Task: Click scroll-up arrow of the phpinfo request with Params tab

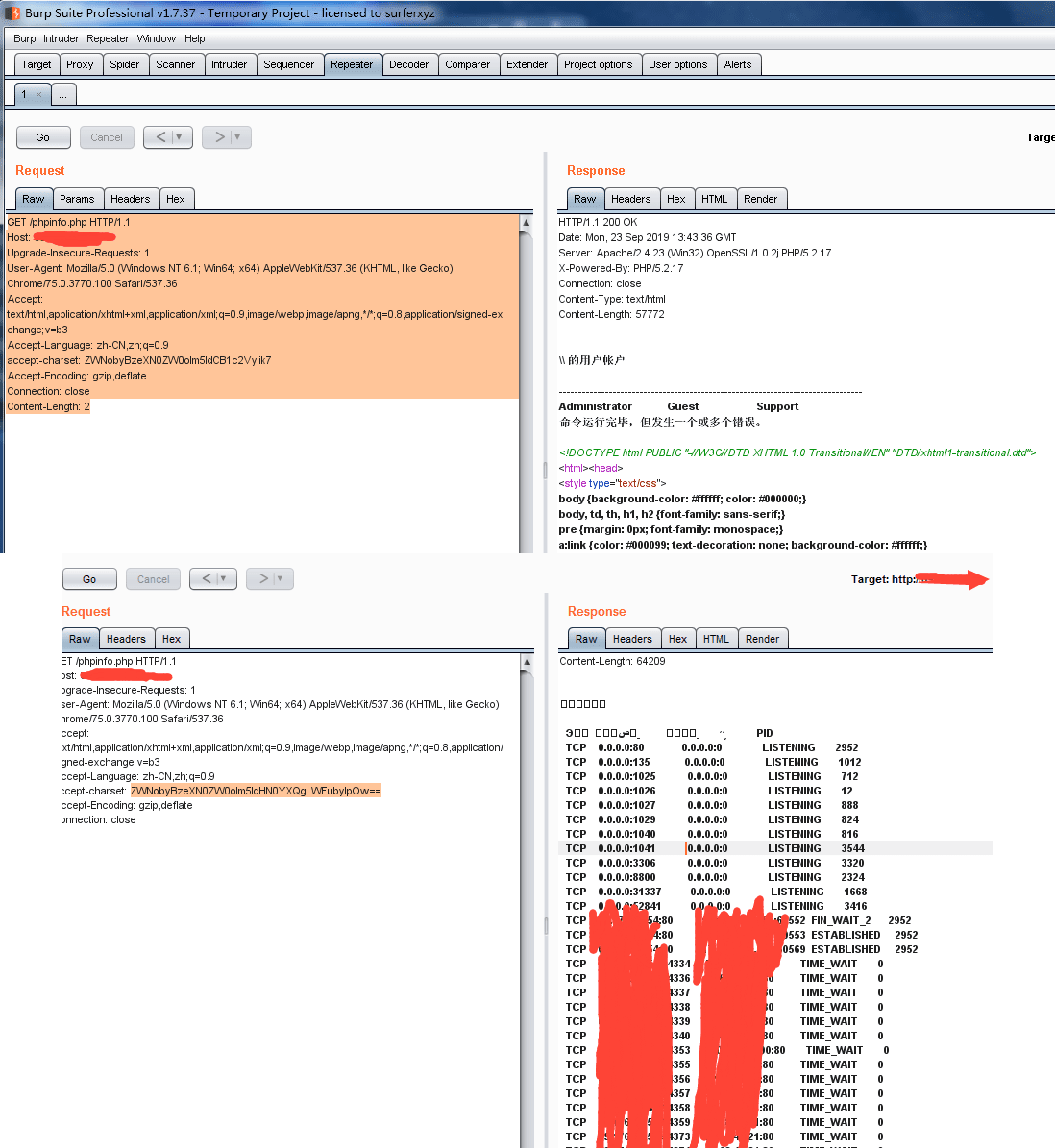Action: coord(526,223)
